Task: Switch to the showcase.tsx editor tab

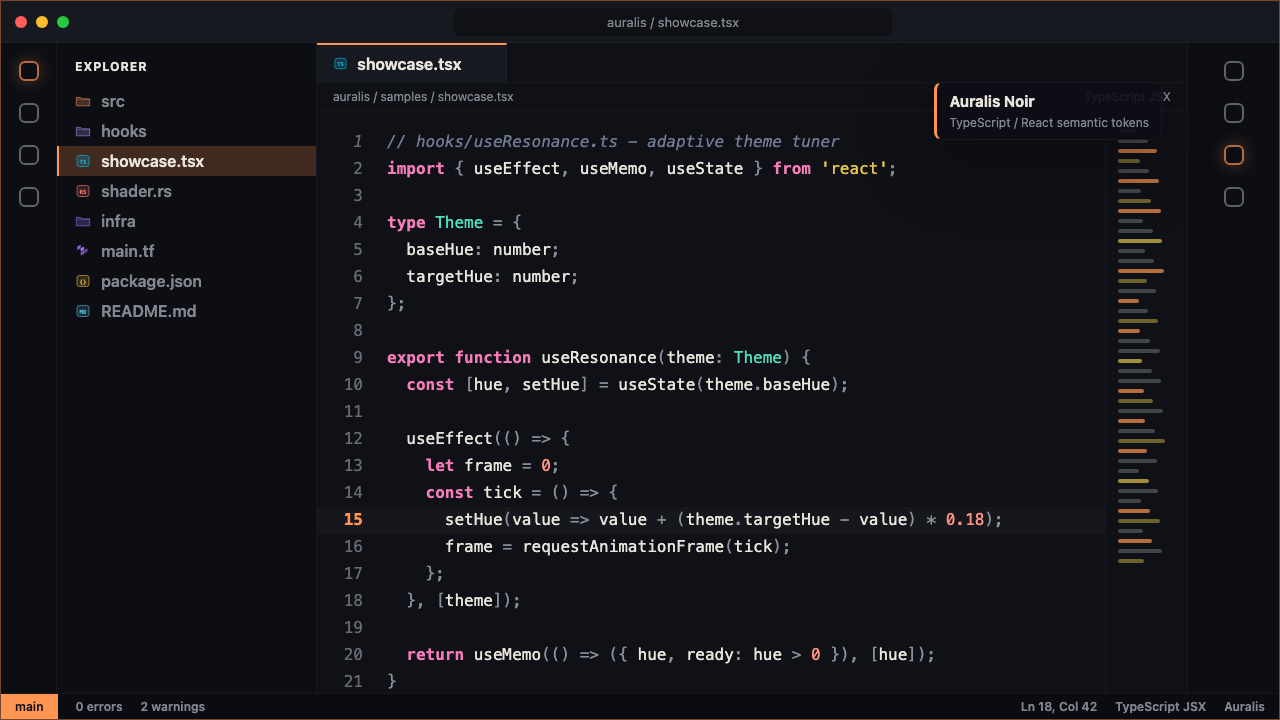Action: pos(411,63)
